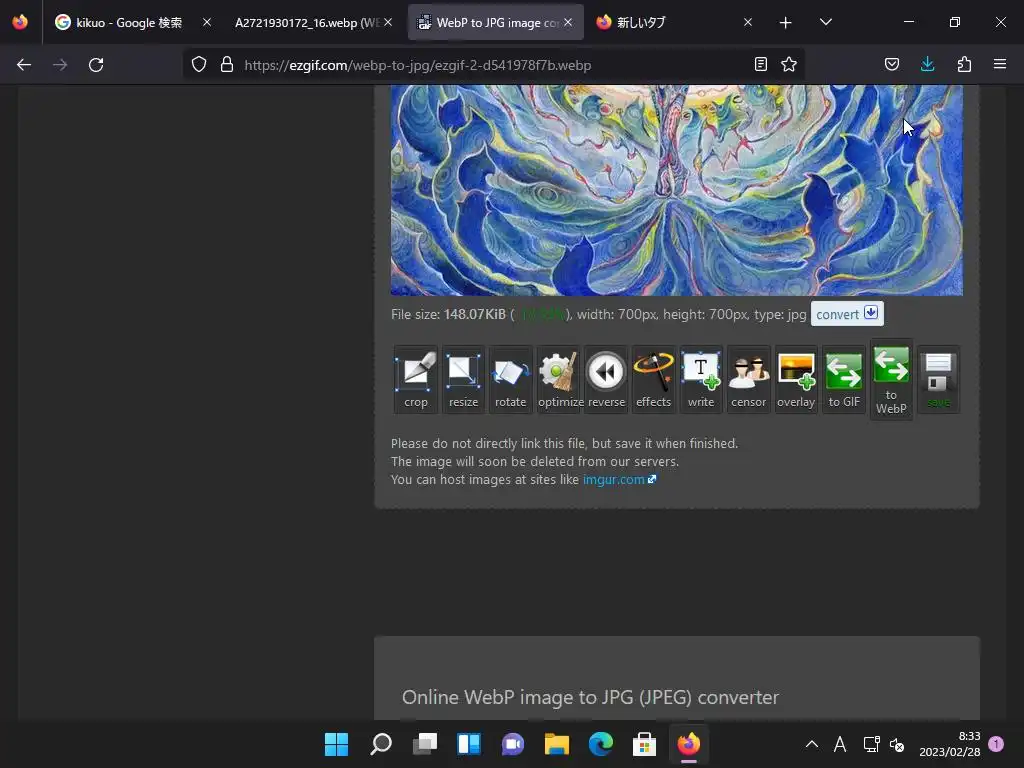Image resolution: width=1024 pixels, height=768 pixels.
Task: Show hidden system tray icons
Action: [x=812, y=744]
